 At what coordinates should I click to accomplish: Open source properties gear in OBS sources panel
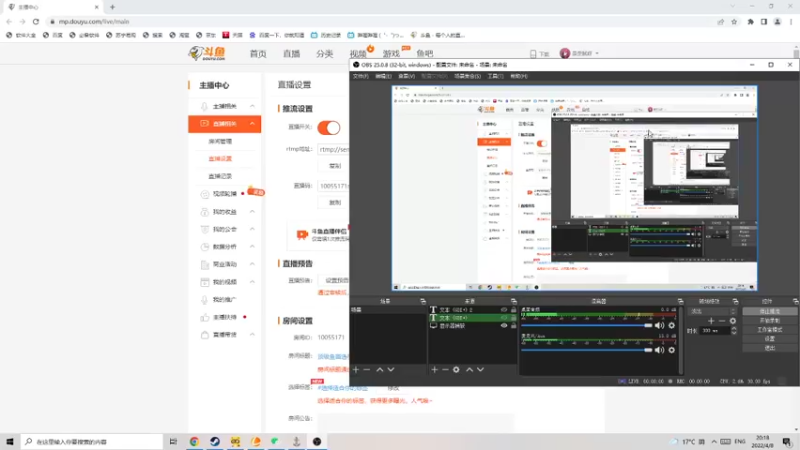point(456,369)
